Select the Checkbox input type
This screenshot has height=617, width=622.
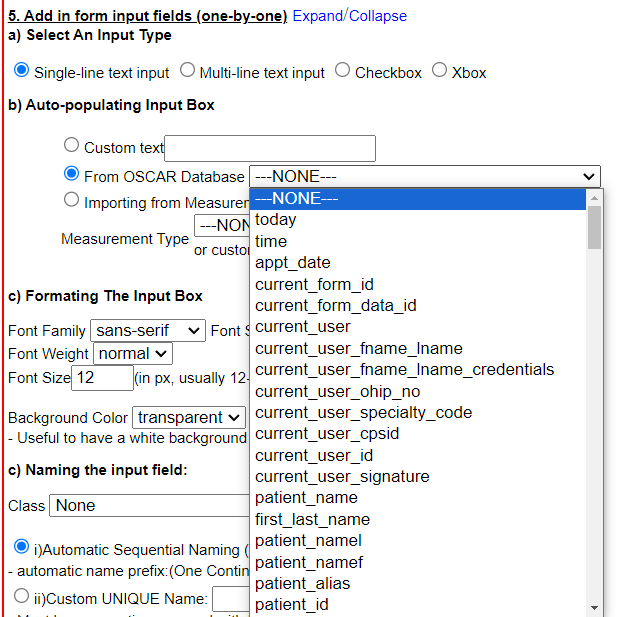point(343,71)
